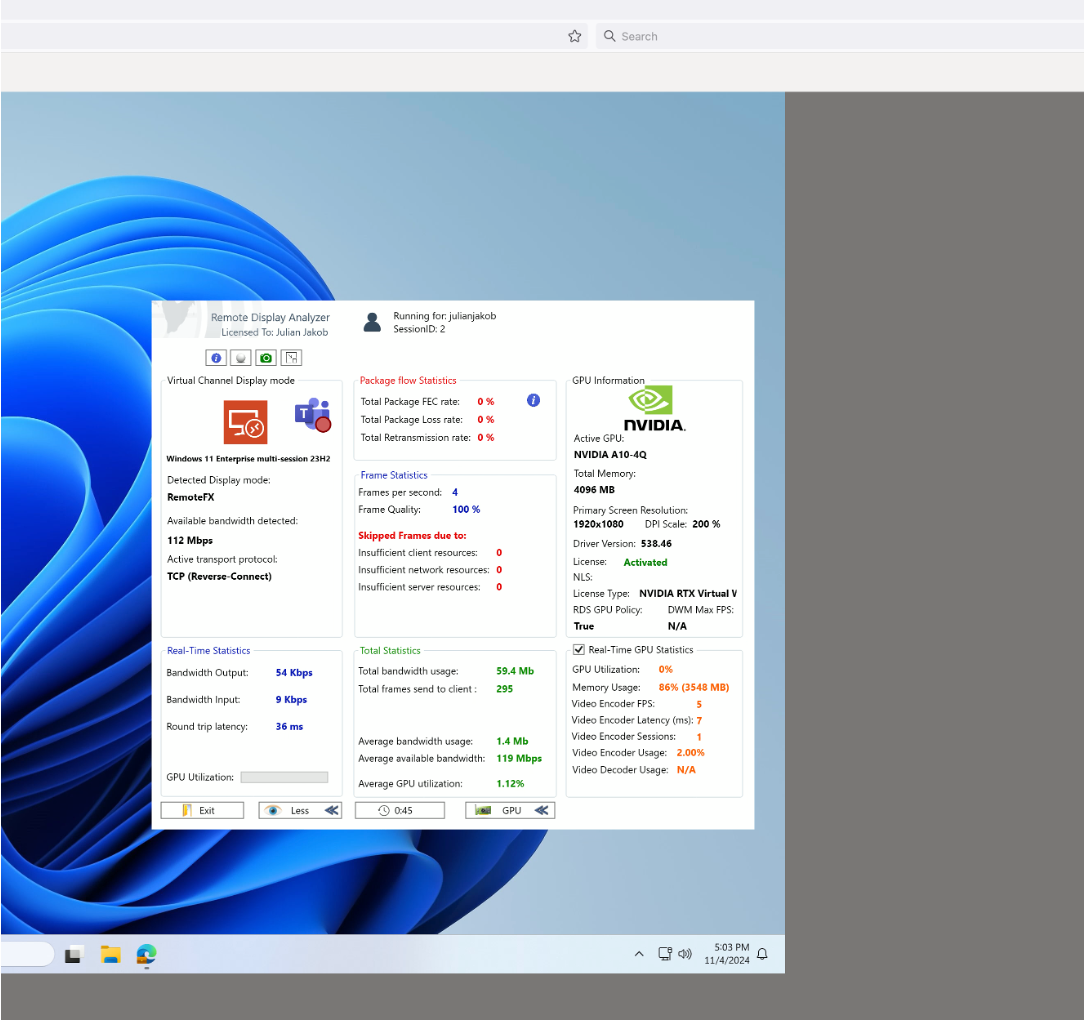Click the user silhouette icon beside Running for
This screenshot has height=1020, width=1084.
[373, 322]
